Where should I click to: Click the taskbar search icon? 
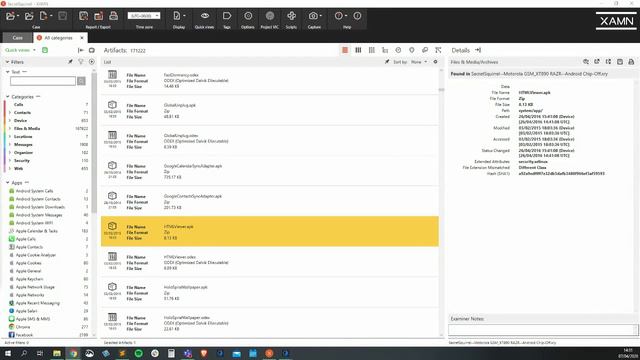coord(24,353)
